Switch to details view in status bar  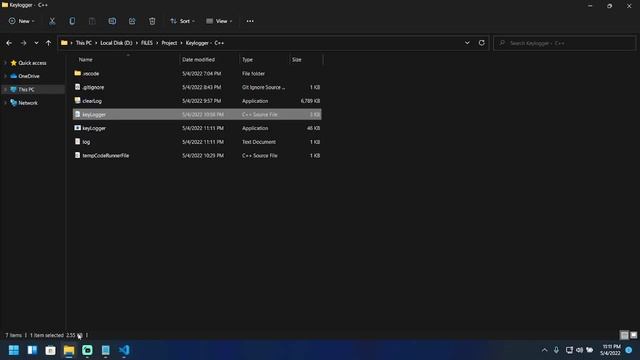(x=624, y=335)
